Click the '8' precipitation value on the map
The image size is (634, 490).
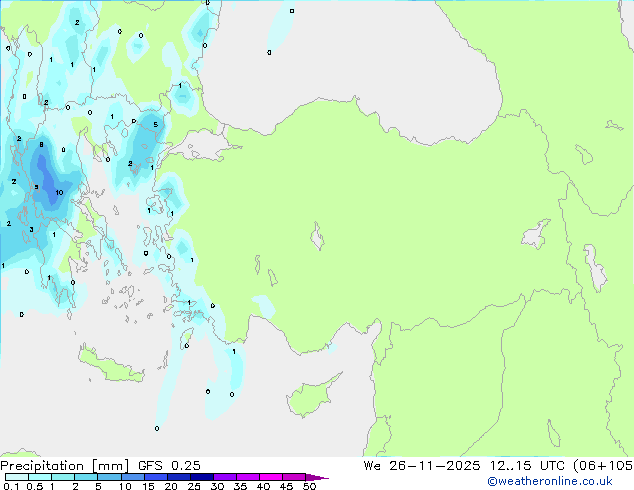coord(41,144)
